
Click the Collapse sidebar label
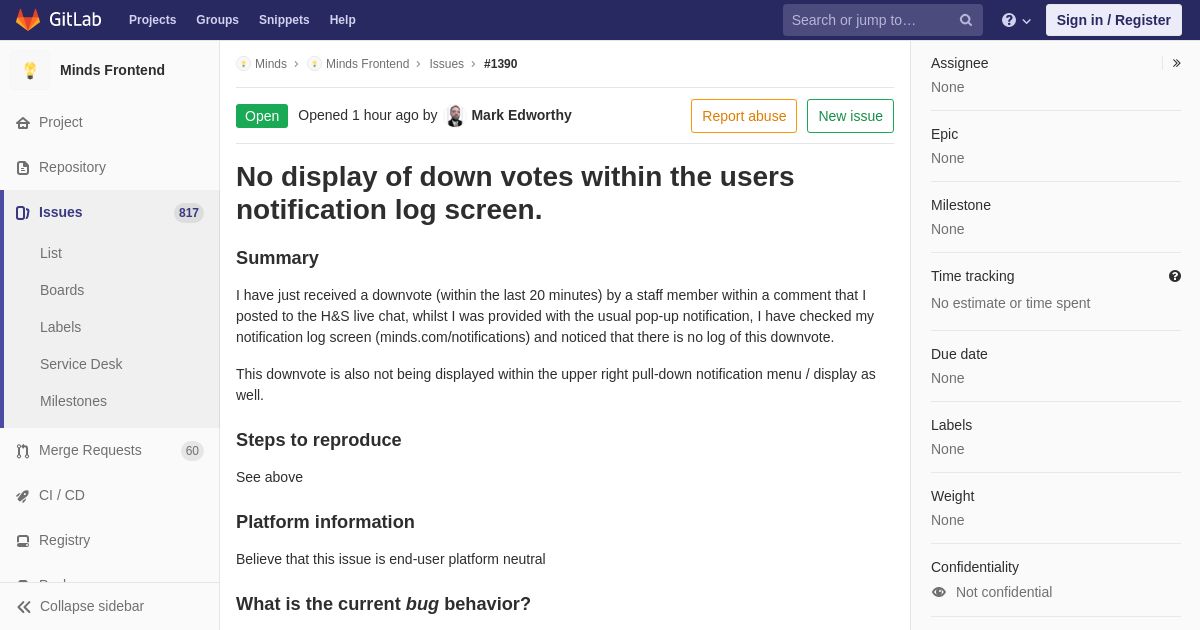tap(92, 606)
